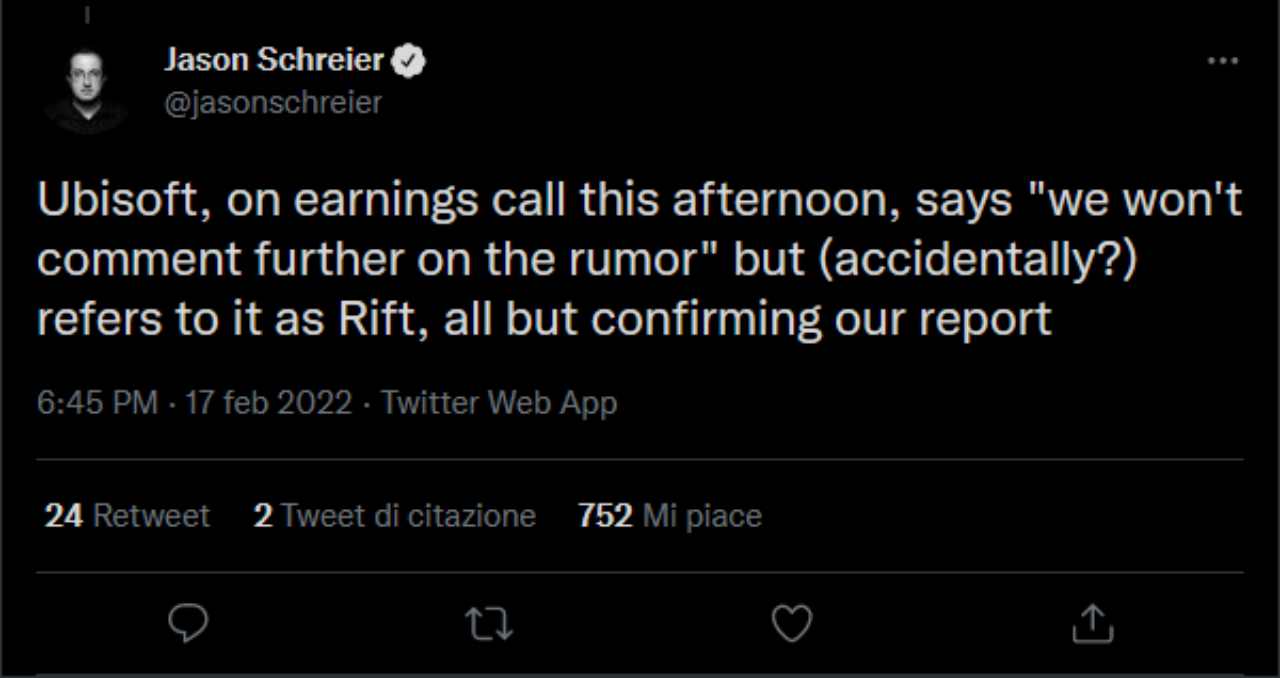Image resolution: width=1280 pixels, height=678 pixels.
Task: Click the first line starting with Ubisoft
Action: (x=640, y=202)
